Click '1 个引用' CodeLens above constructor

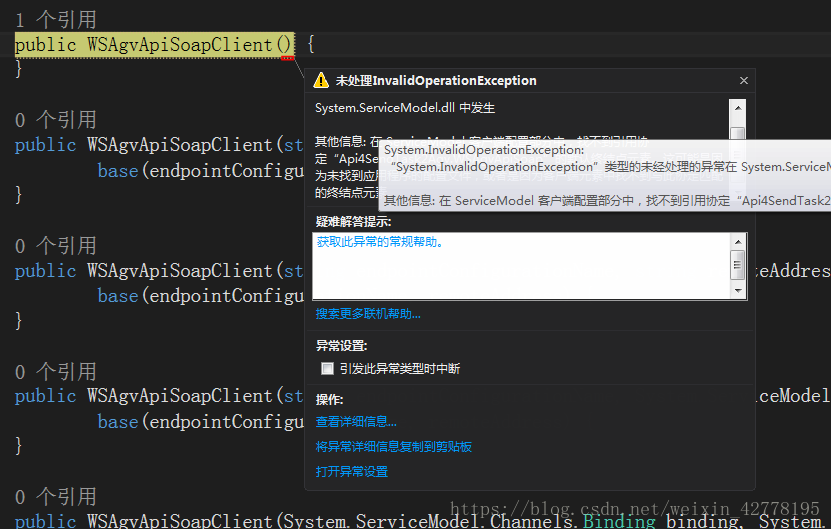coord(56,20)
